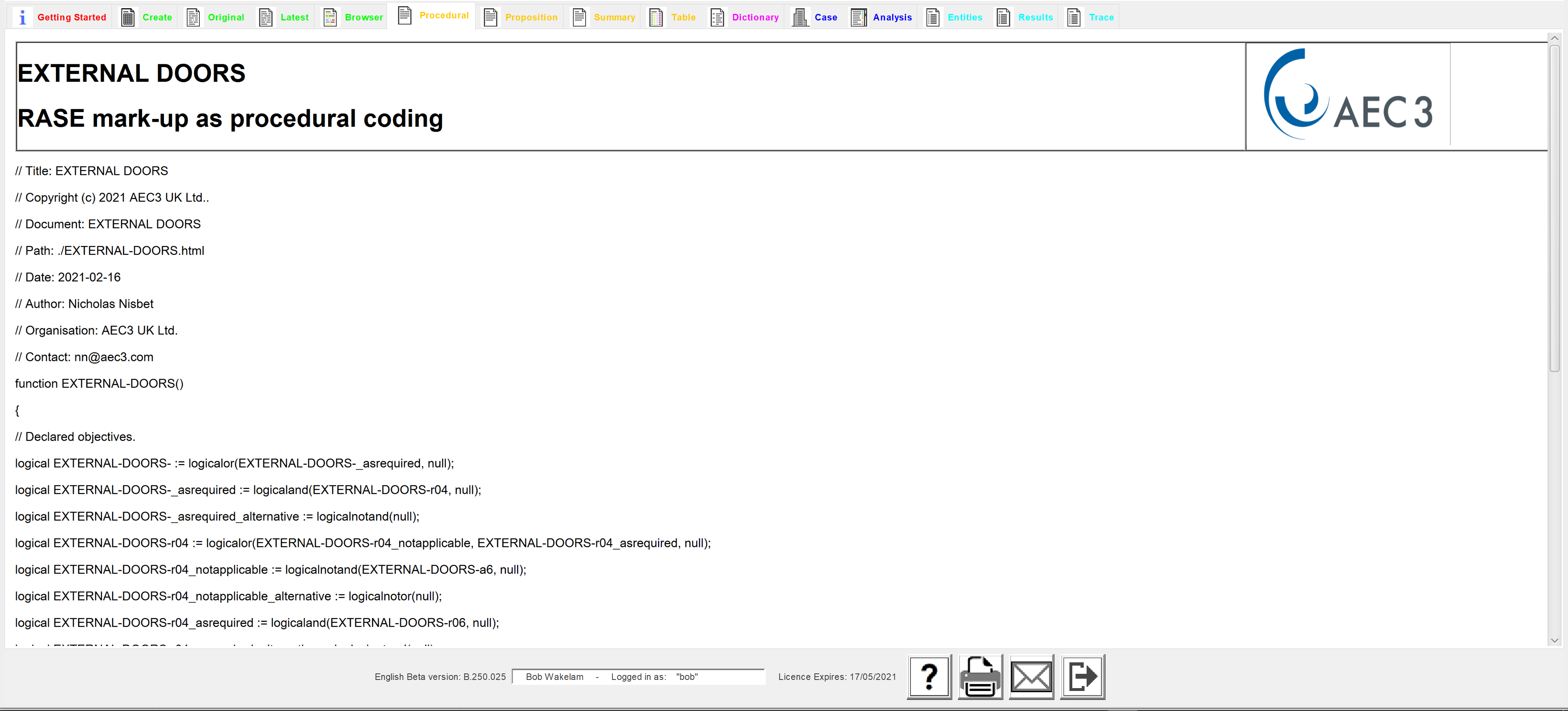
Task: Click the AEC3 logo image
Action: 1349,95
